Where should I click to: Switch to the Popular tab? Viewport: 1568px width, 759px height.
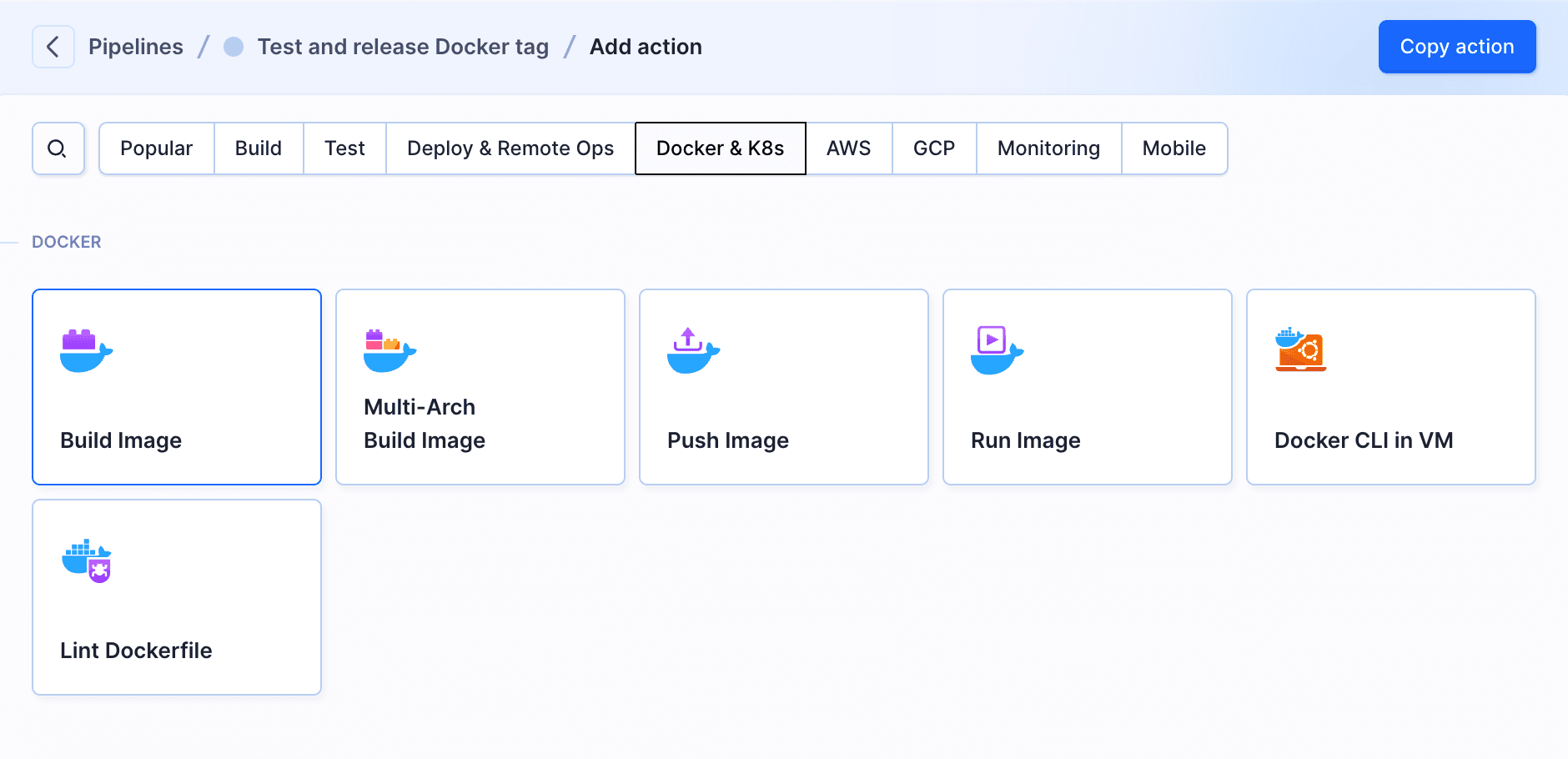pos(156,148)
